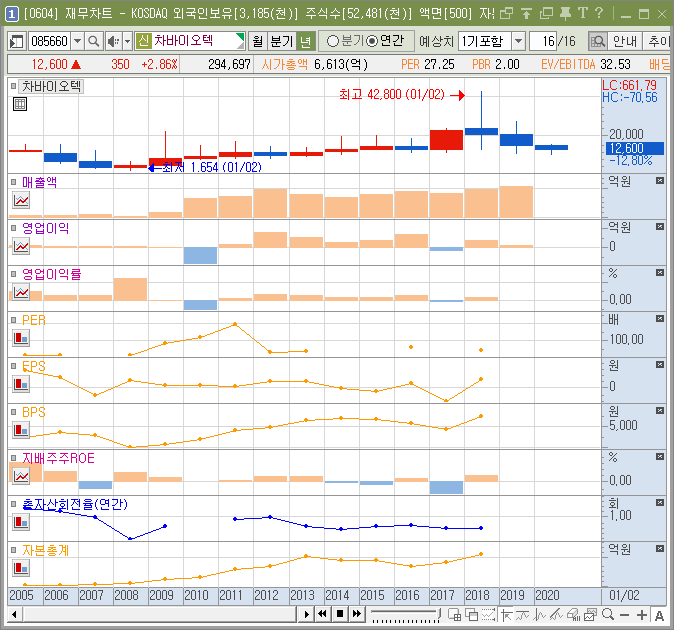674x630 pixels.
Task: Collapse the 영업이익 panel with its corner button
Action: [x=660, y=226]
